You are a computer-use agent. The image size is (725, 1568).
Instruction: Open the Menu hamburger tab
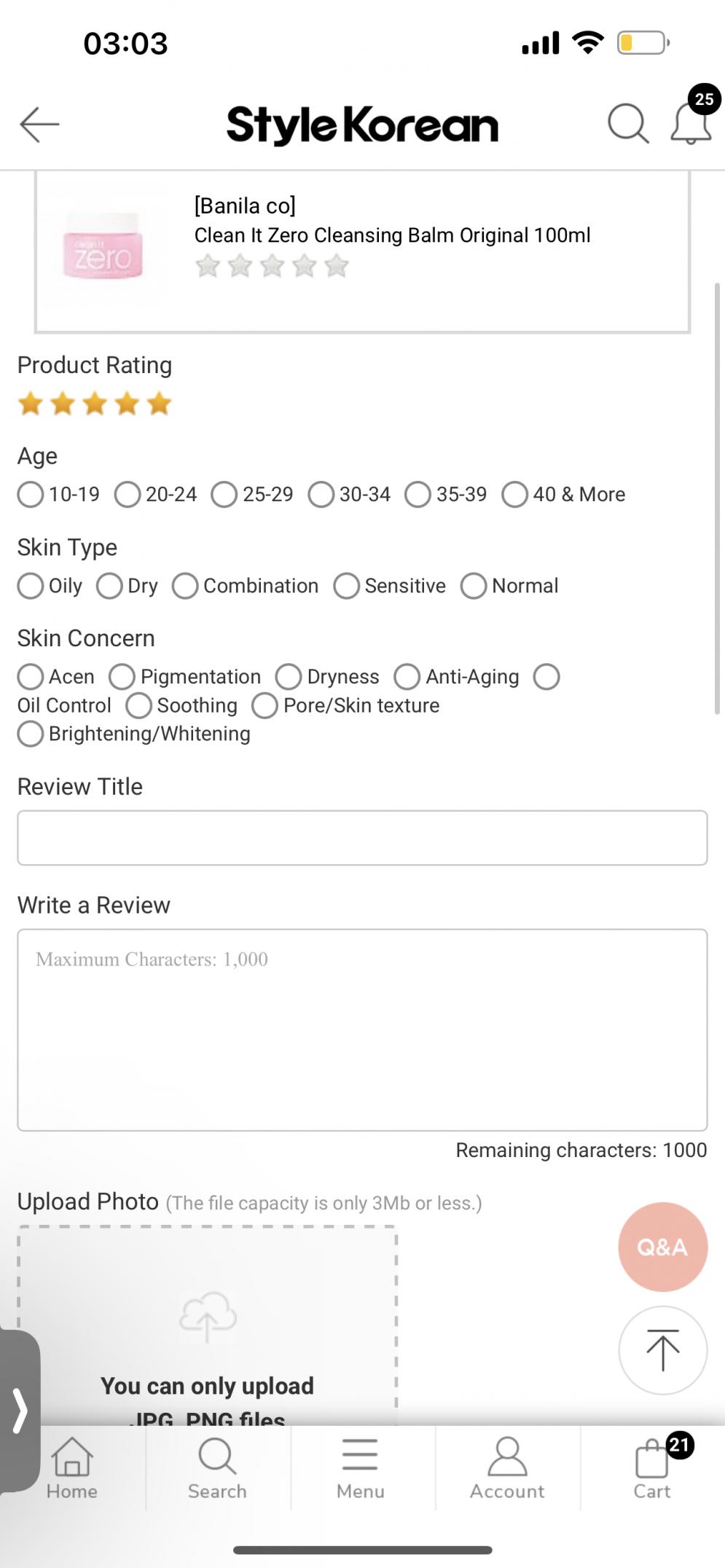[360, 1467]
